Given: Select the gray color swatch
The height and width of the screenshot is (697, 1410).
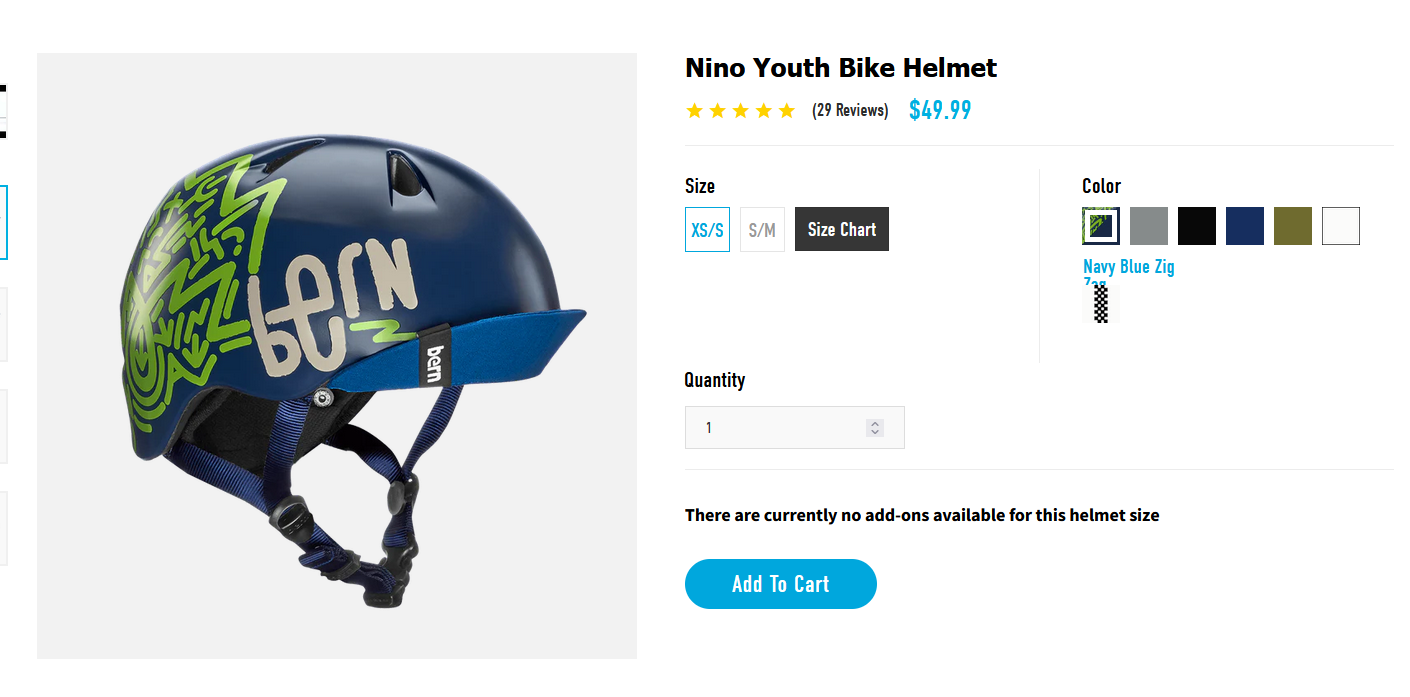Looking at the screenshot, I should pyautogui.click(x=1148, y=225).
